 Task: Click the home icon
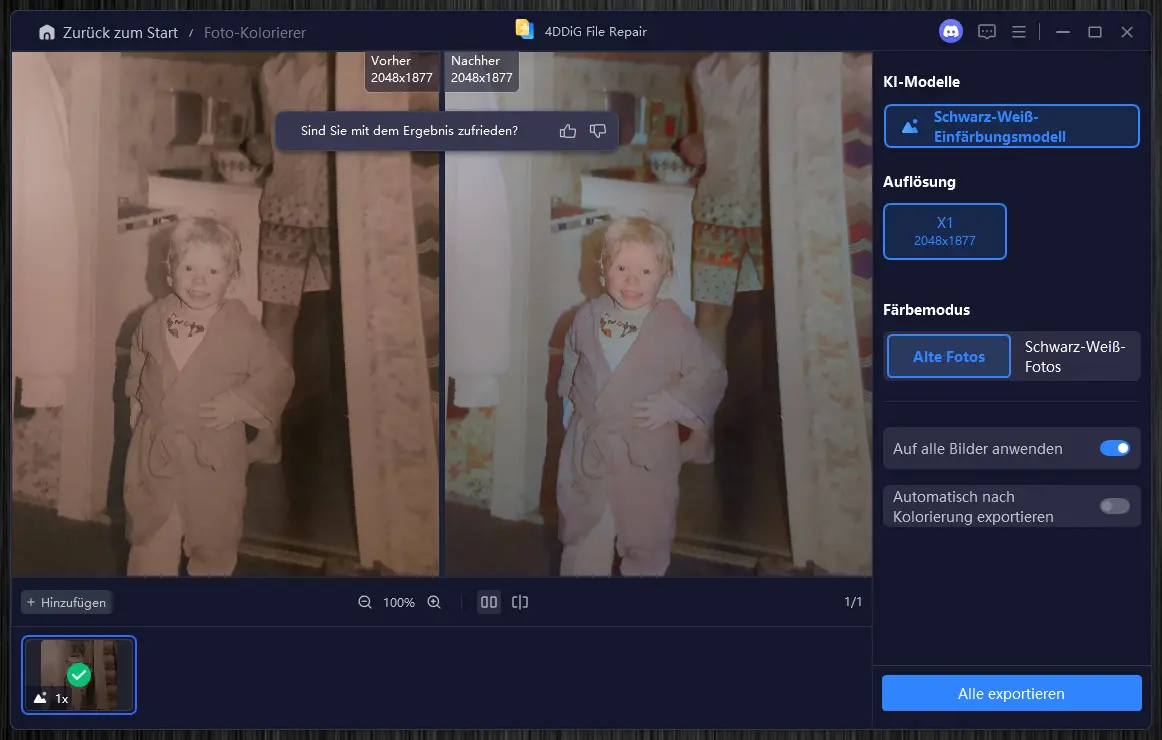point(47,33)
